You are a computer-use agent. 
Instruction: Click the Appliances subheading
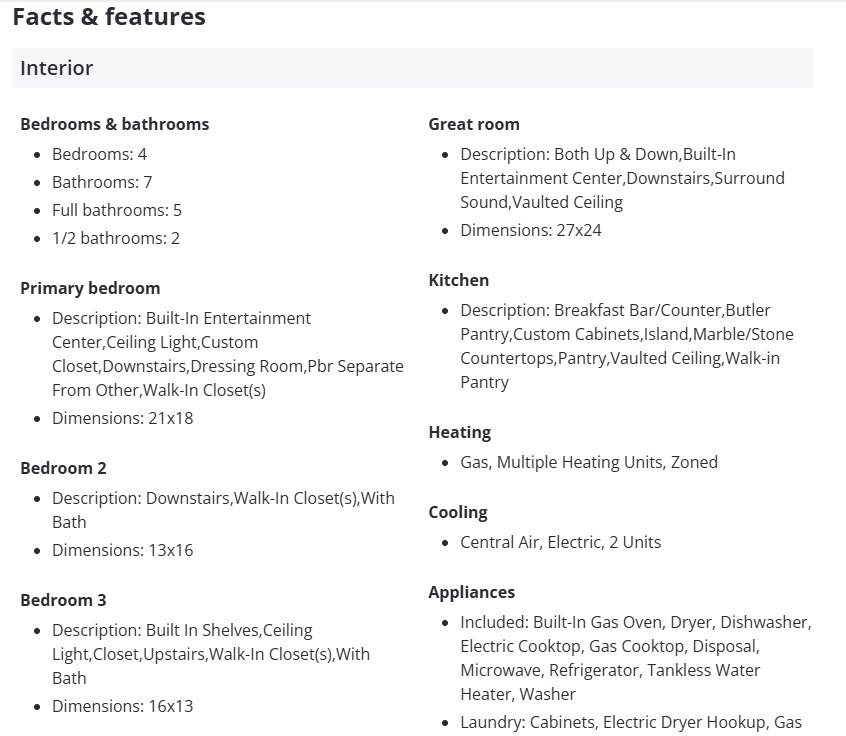472,592
